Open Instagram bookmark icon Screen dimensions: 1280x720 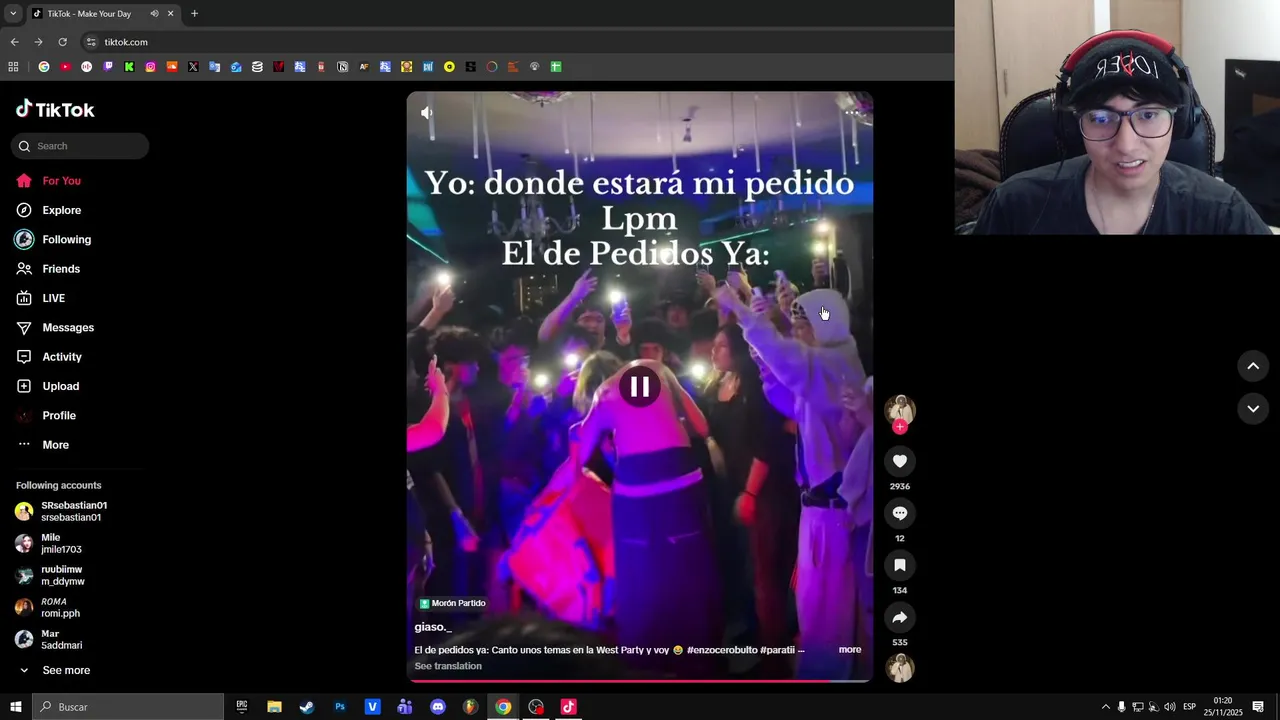150,67
